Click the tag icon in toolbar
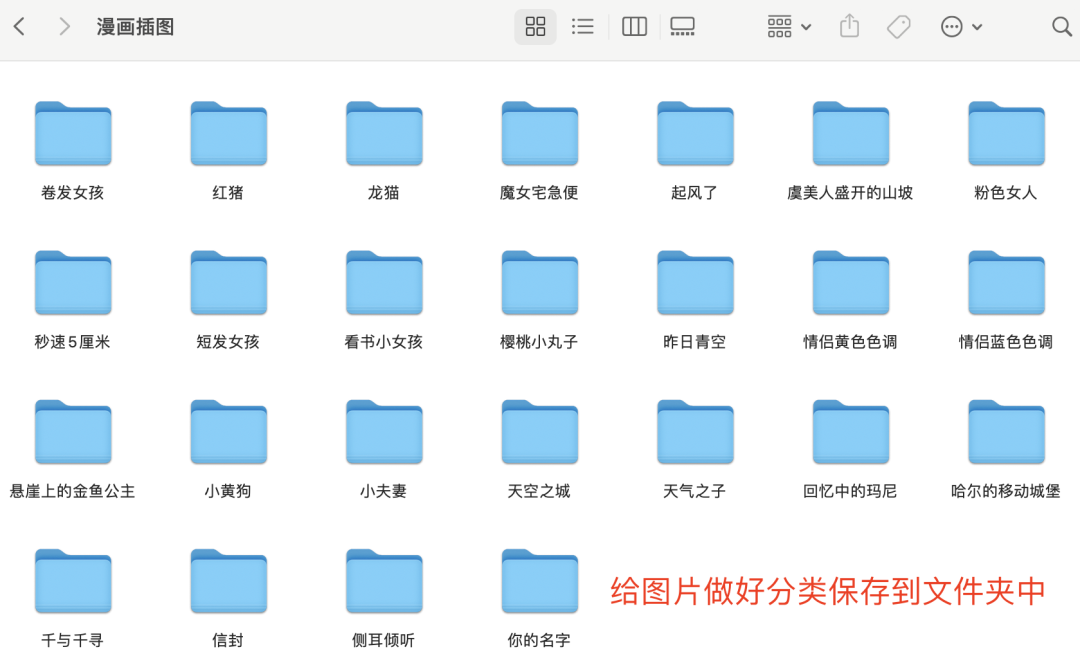1080x665 pixels. pos(898,27)
